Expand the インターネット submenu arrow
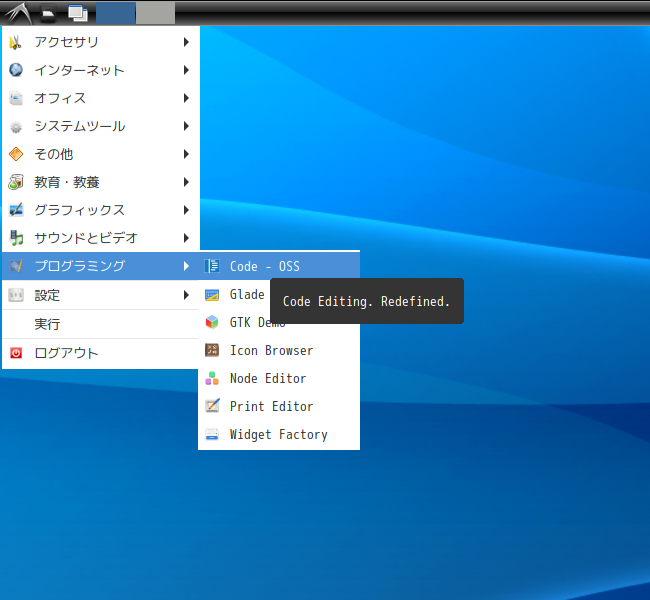 186,70
